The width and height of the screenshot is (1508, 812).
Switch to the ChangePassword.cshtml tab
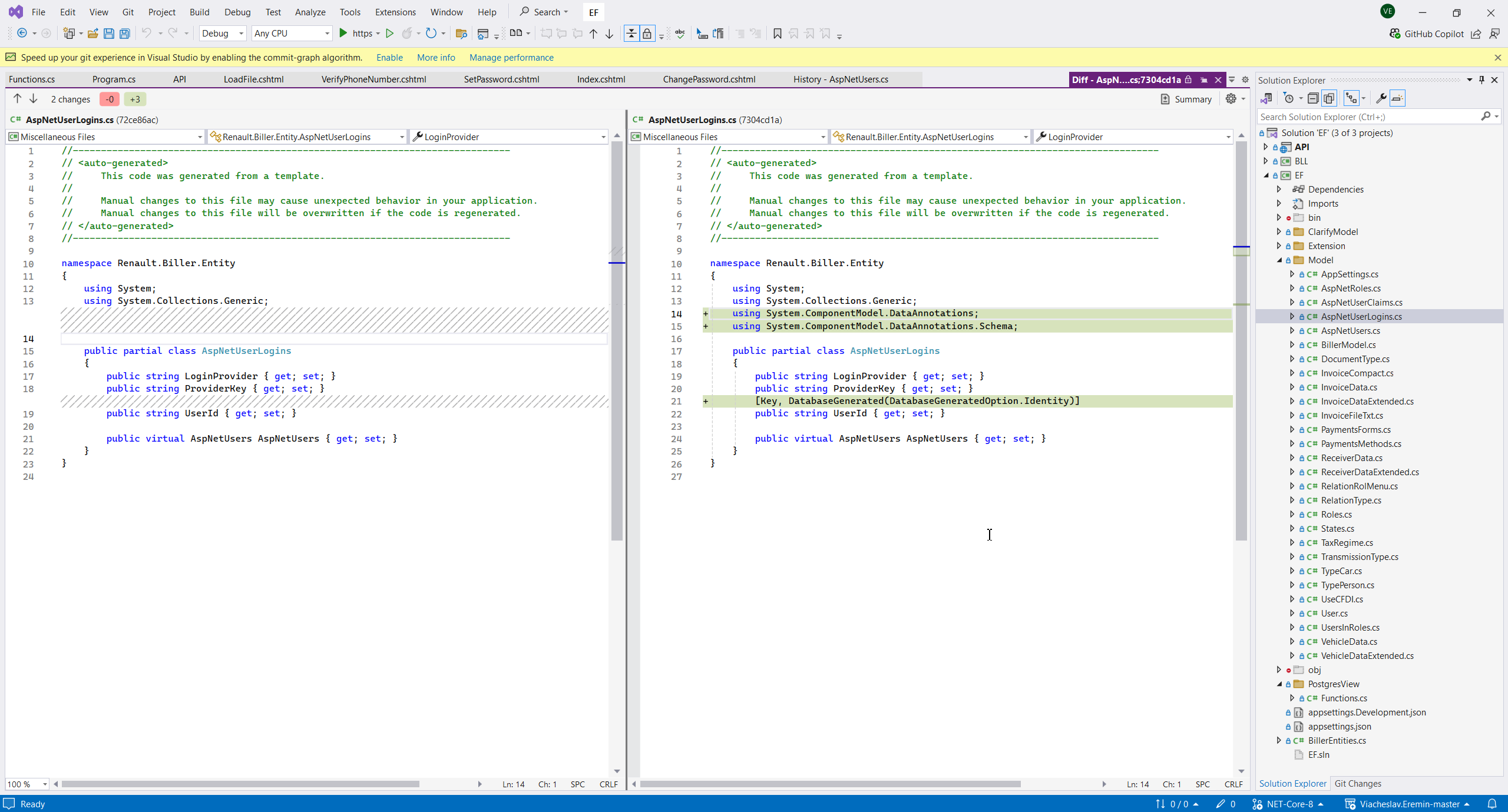[709, 79]
